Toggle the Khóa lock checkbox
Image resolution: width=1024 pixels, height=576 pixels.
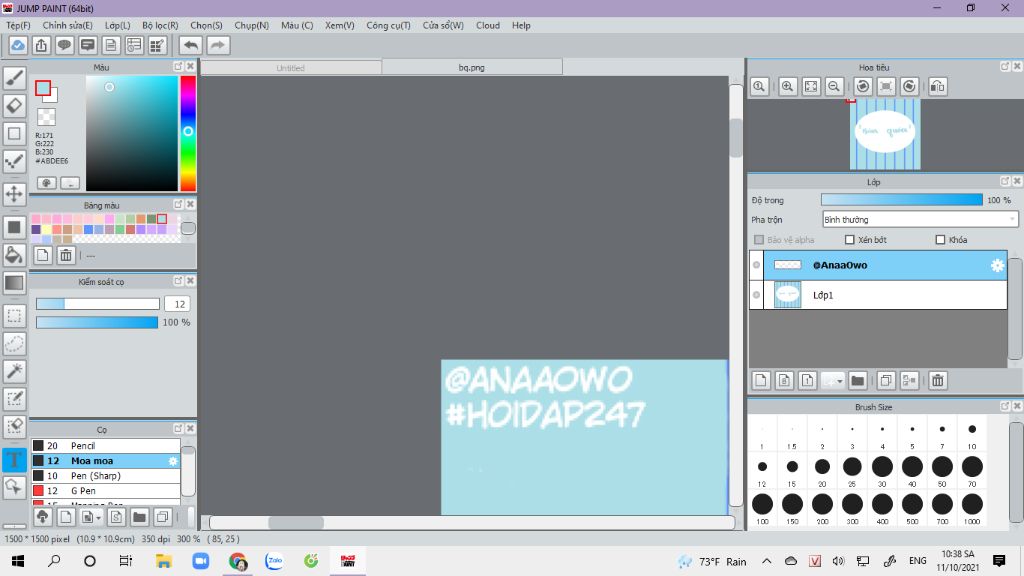click(940, 240)
